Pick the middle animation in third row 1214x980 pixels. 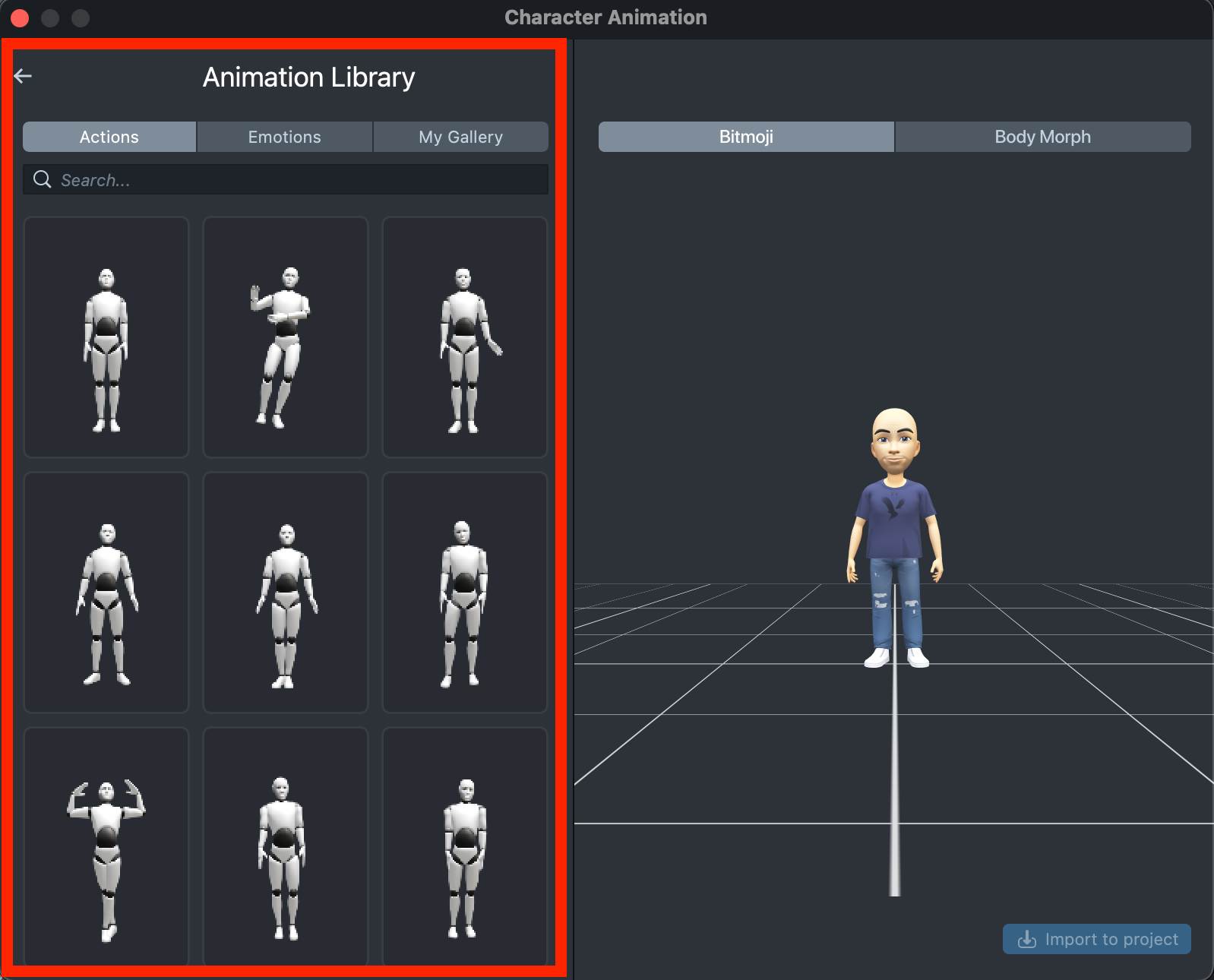(x=286, y=847)
